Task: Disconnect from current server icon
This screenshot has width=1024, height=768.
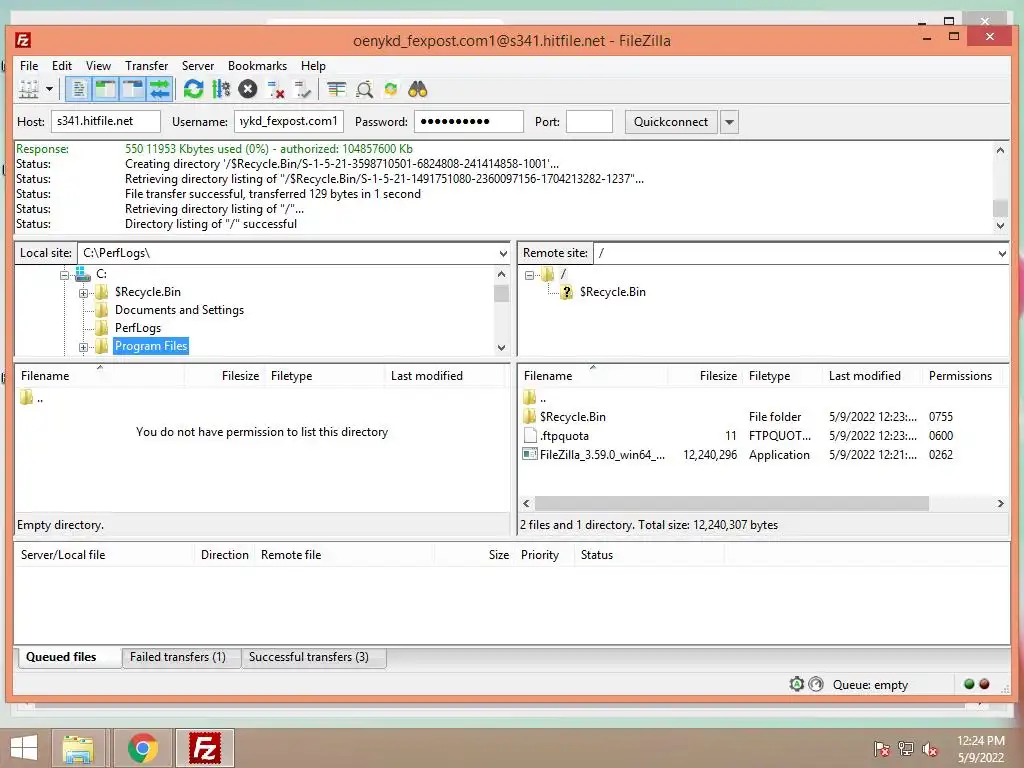Action: [x=275, y=89]
